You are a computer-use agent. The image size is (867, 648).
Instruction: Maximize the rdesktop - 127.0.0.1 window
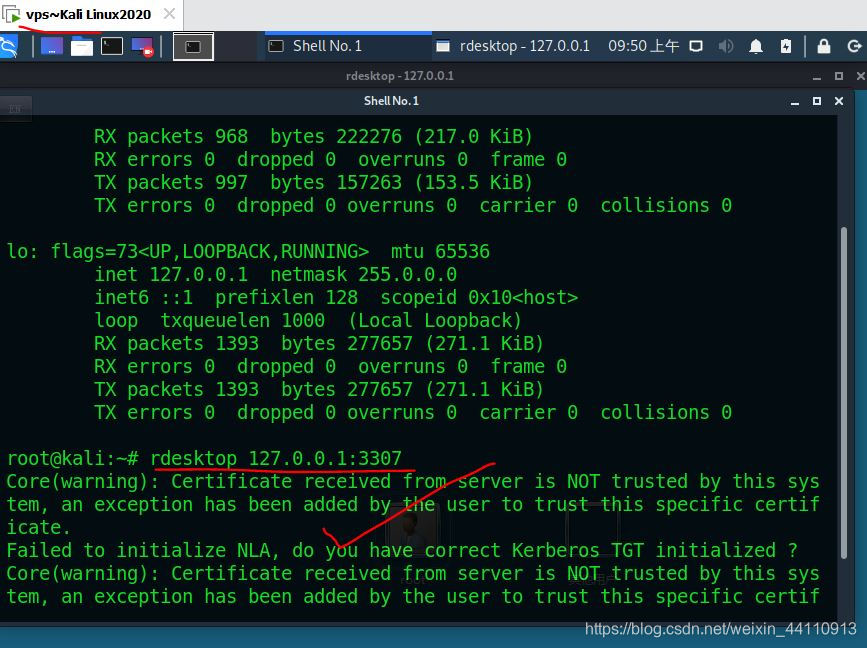tap(839, 76)
